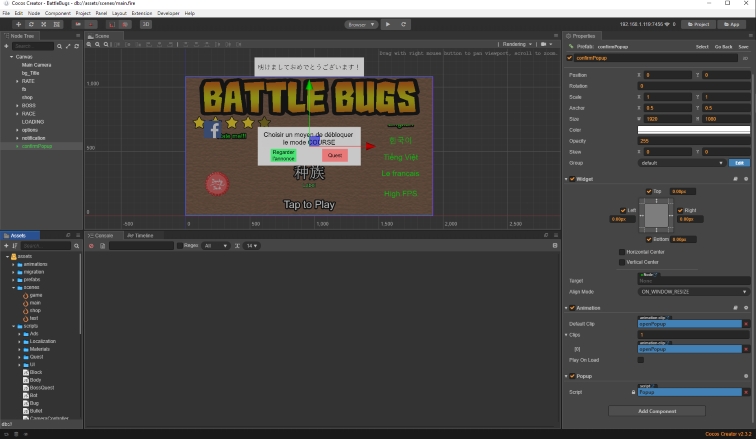The image size is (756, 439).
Task: Disable the Widget component checkbox
Action: coord(572,179)
